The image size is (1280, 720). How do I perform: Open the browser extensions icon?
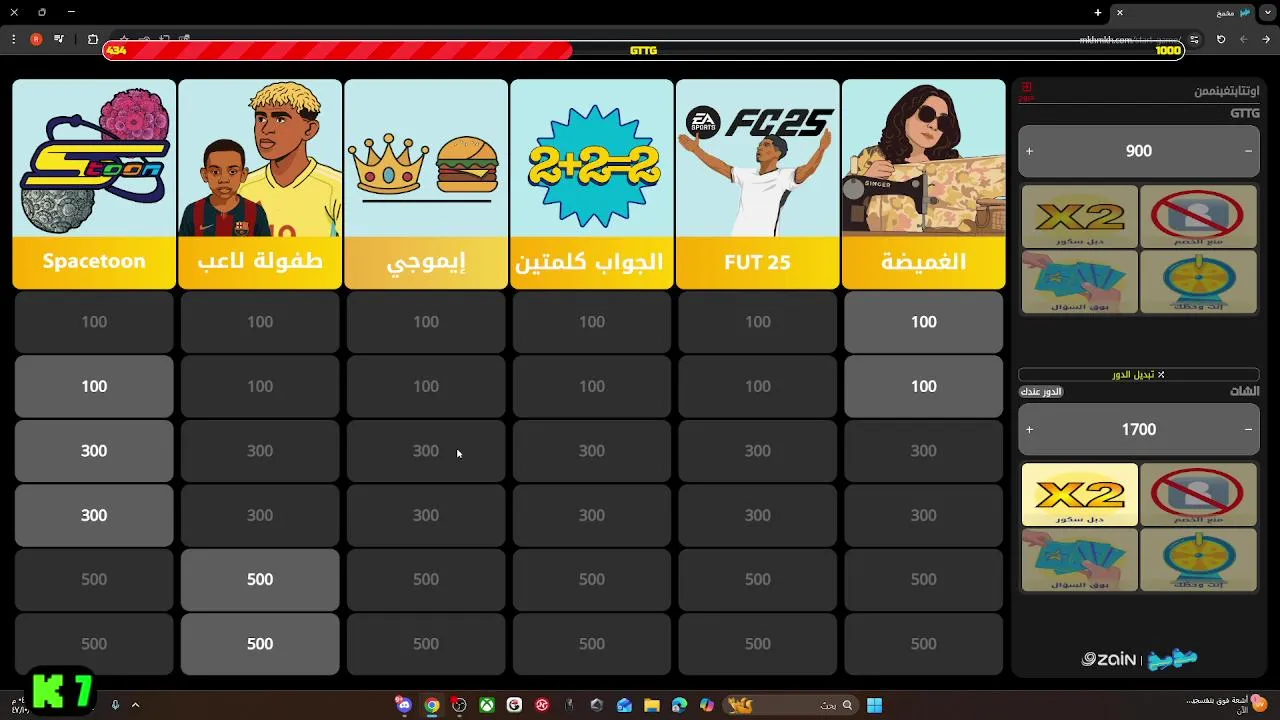point(92,39)
